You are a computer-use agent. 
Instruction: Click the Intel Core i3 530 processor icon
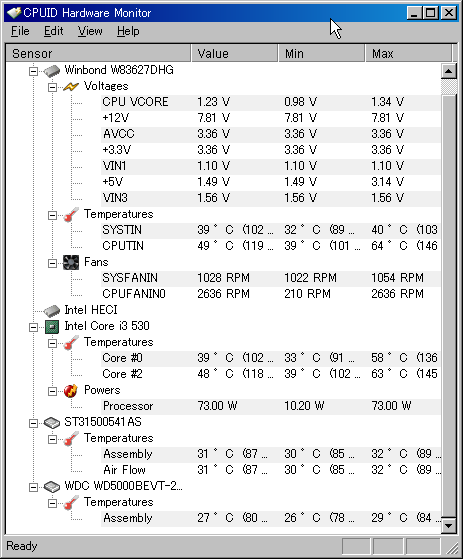click(52, 327)
